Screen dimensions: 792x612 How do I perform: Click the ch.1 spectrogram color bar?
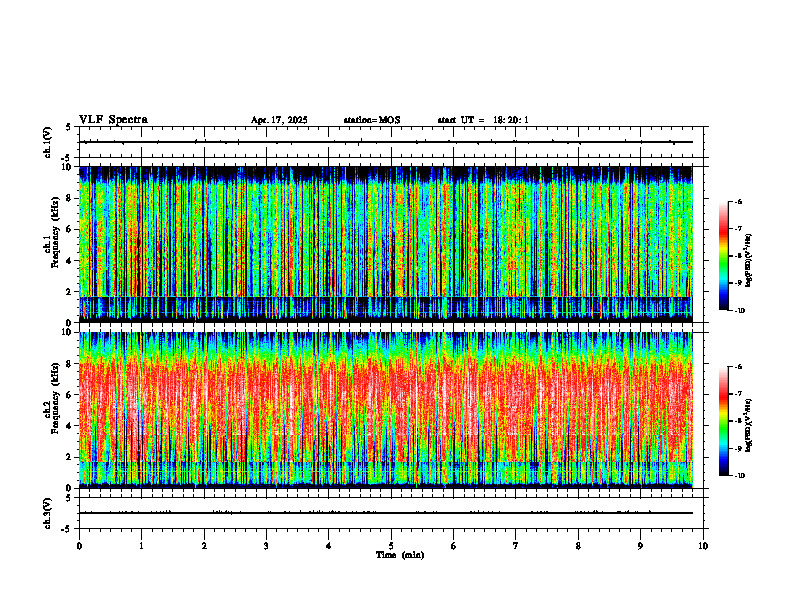pyautogui.click(x=724, y=256)
